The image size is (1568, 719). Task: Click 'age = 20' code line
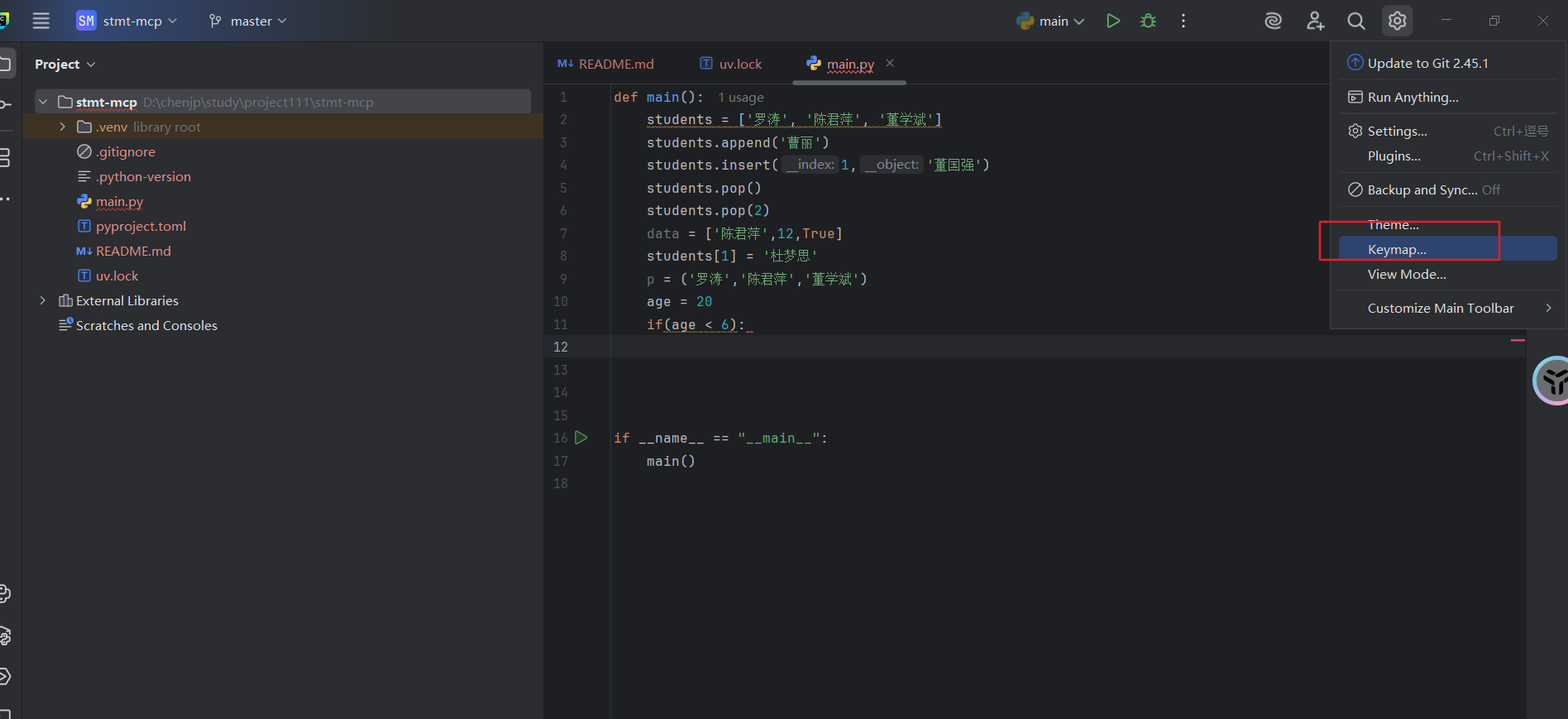[679, 301]
